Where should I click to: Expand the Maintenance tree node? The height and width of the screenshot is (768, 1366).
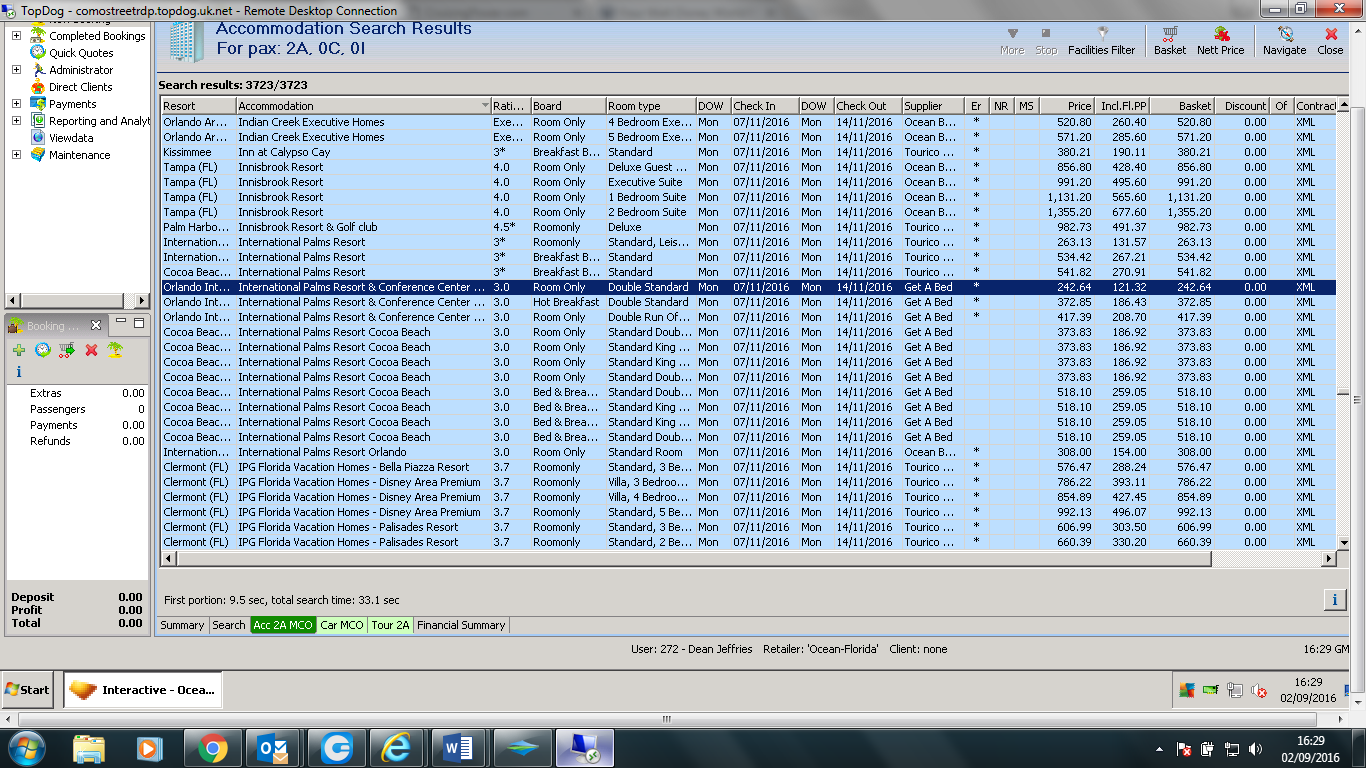(16, 155)
